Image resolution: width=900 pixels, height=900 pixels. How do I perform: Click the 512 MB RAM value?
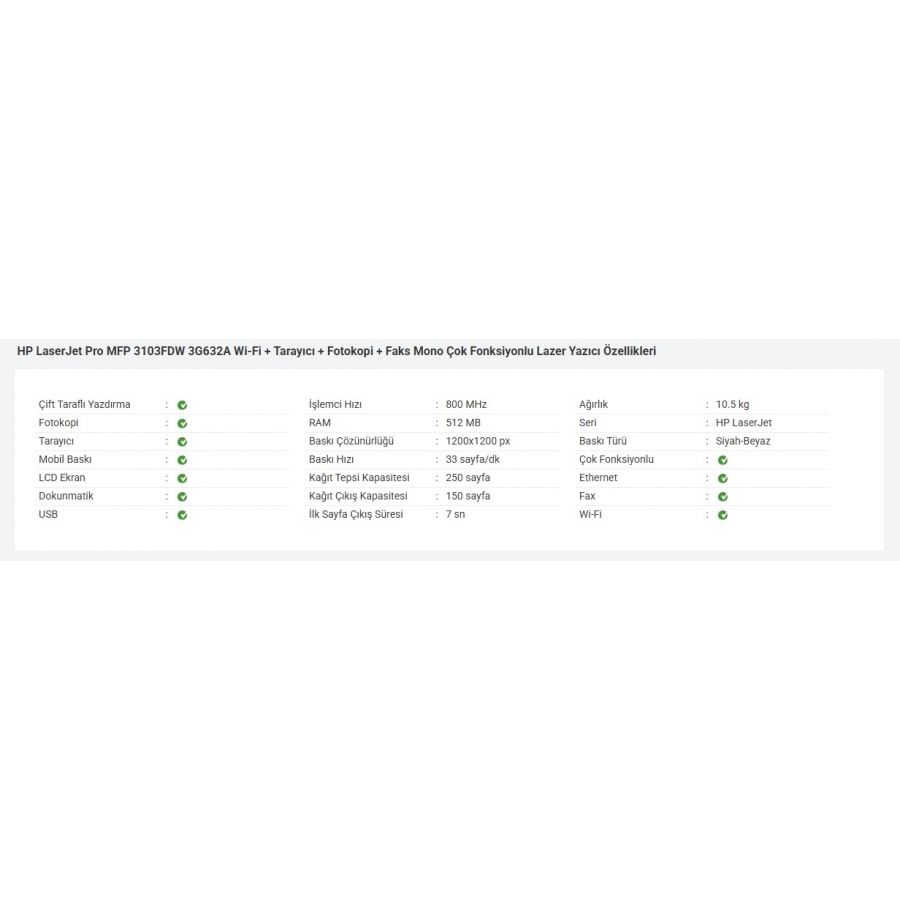pos(463,422)
